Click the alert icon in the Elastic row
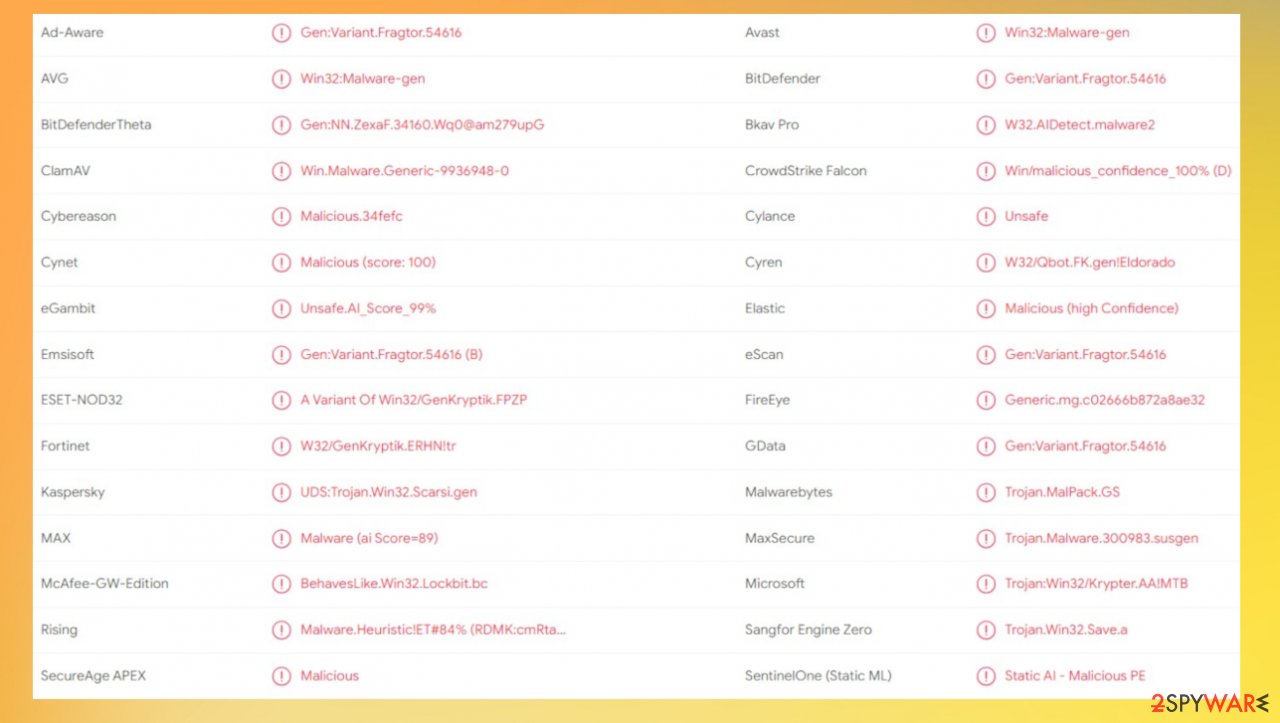Viewport: 1280px width, 723px height. pos(986,309)
